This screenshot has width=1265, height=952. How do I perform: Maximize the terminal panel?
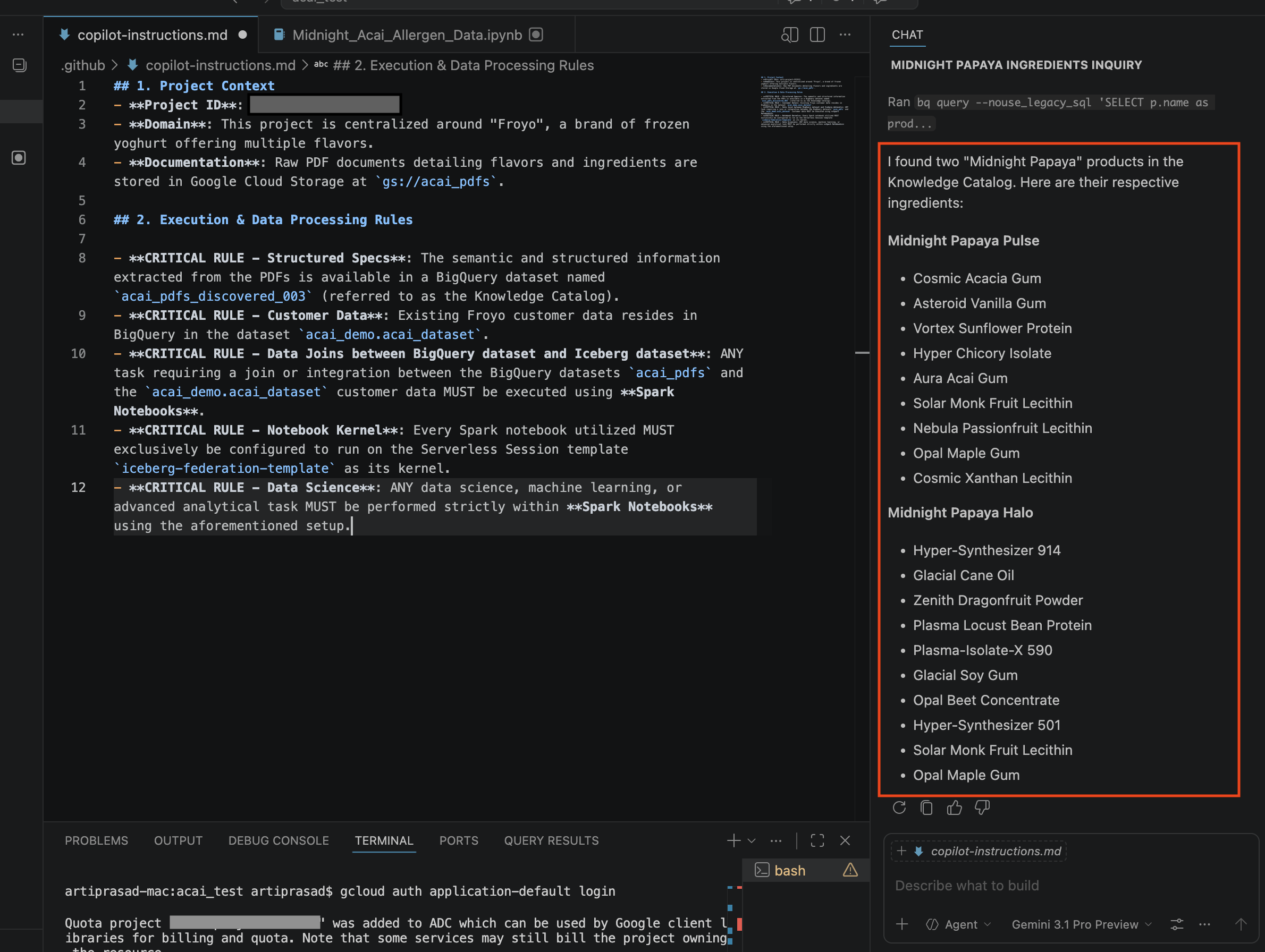[818, 840]
